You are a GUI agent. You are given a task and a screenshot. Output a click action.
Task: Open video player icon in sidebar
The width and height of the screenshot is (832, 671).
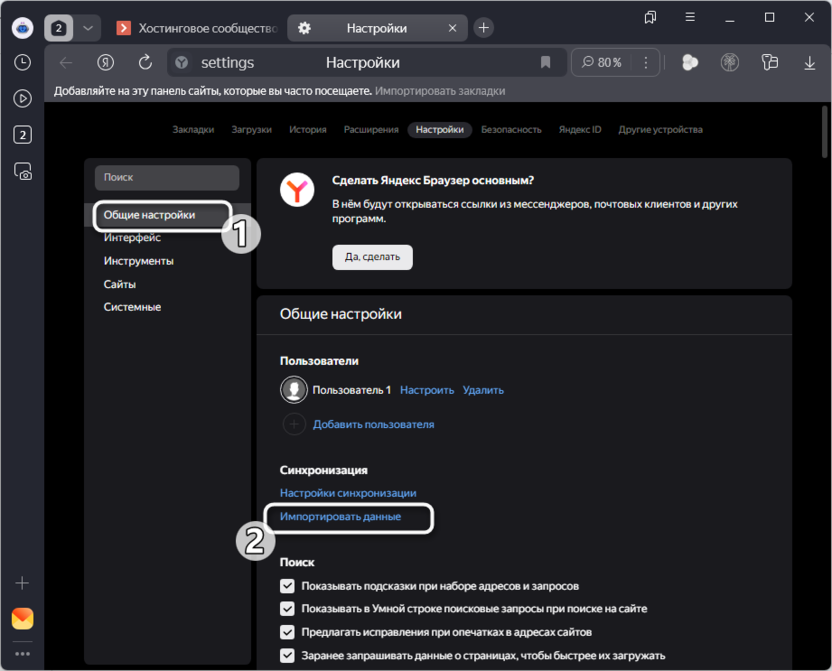pyautogui.click(x=22, y=99)
